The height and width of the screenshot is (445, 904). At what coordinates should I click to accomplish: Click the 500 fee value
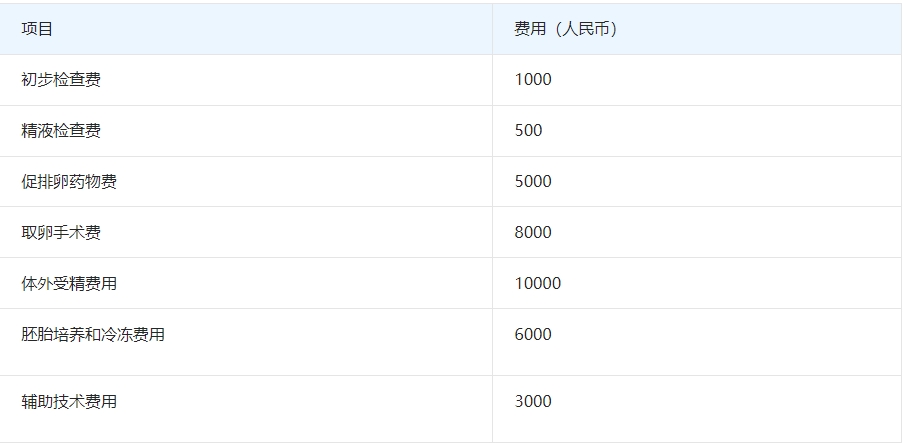(x=528, y=130)
